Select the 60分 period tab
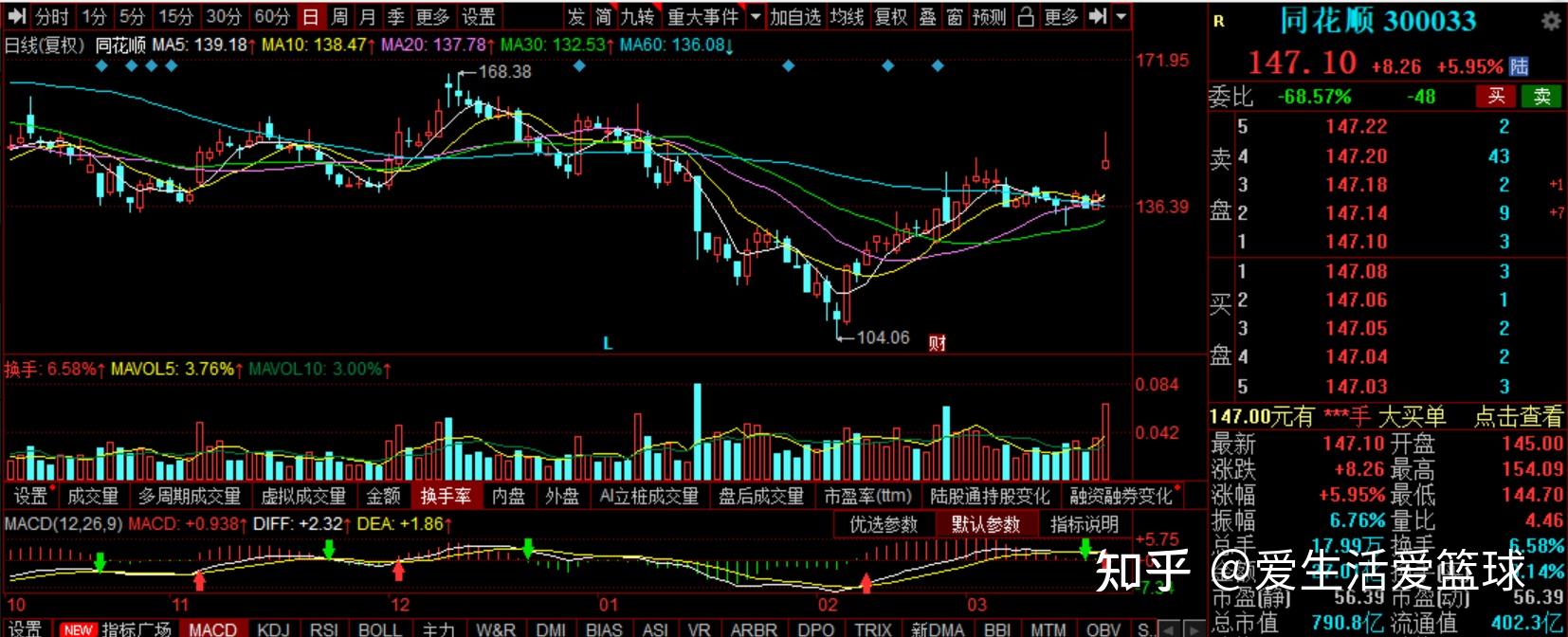This screenshot has width=1568, height=637. click(x=272, y=16)
